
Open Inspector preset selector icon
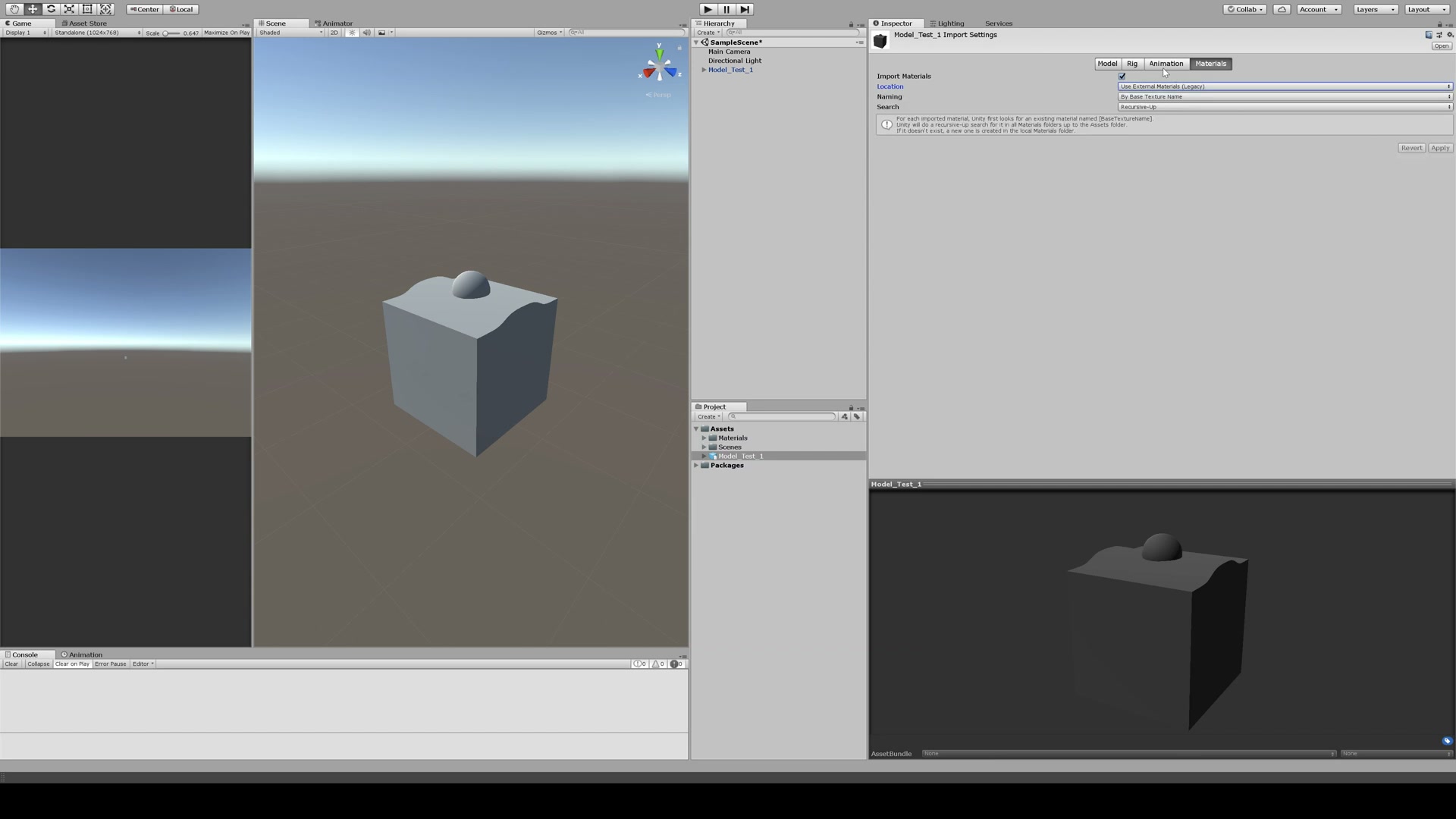[x=1439, y=35]
